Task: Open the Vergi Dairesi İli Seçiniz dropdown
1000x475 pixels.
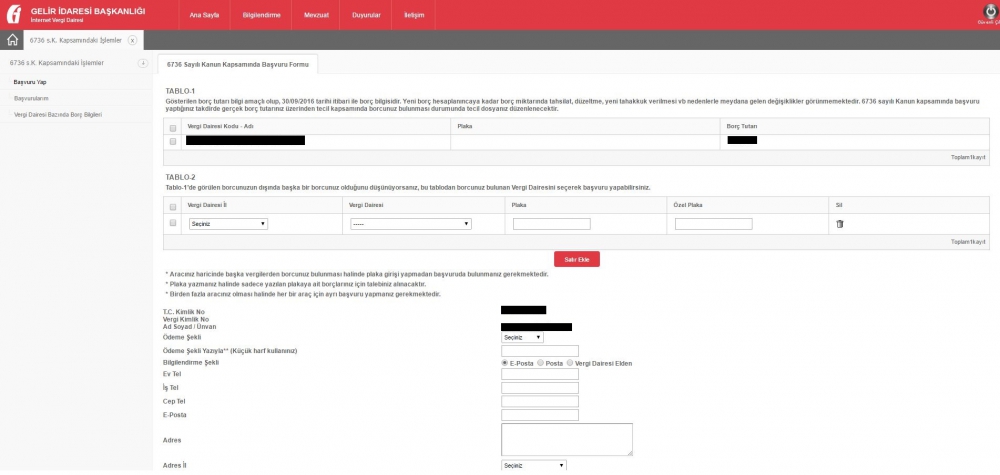Action: (228, 224)
